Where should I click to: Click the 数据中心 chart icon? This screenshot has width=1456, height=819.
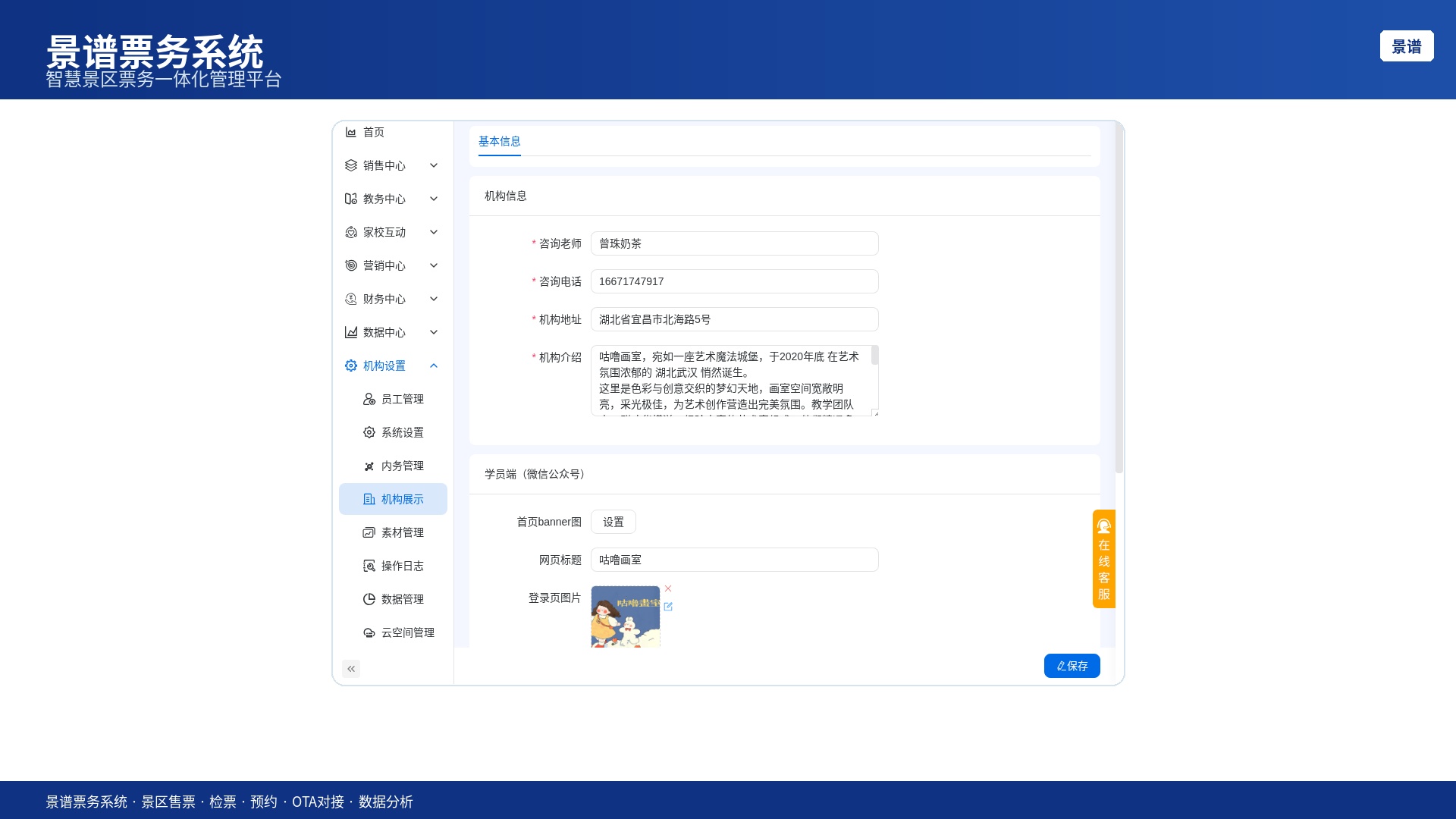click(350, 332)
